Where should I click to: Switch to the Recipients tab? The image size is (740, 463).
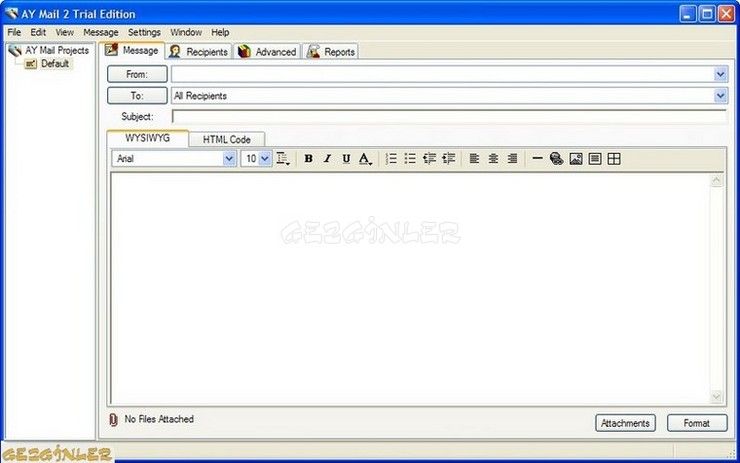coord(199,51)
